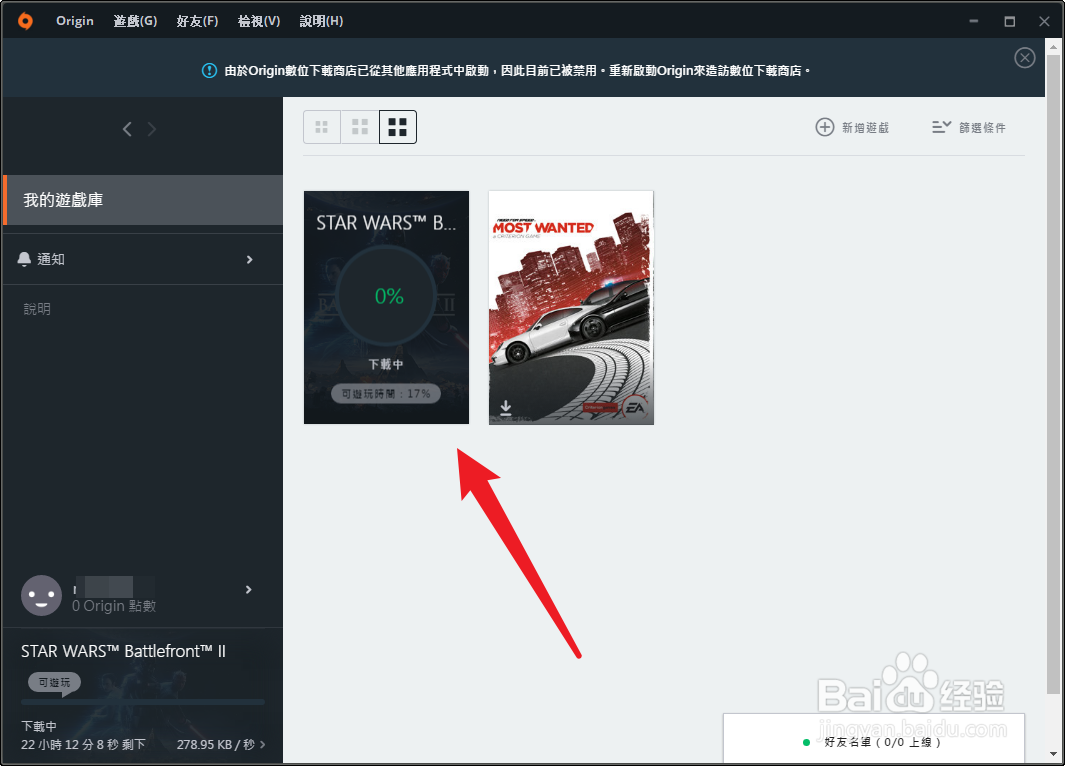Screen dimensions: 1065x766
Task: Open the 好友(F) menu
Action: point(197,21)
